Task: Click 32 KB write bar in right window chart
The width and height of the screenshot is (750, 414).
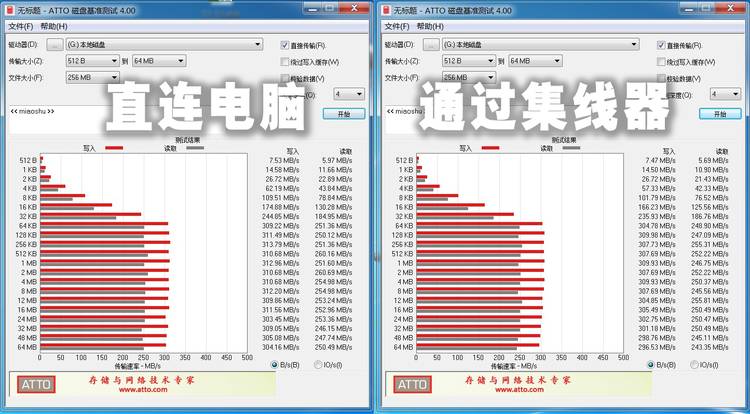Action: coord(465,214)
